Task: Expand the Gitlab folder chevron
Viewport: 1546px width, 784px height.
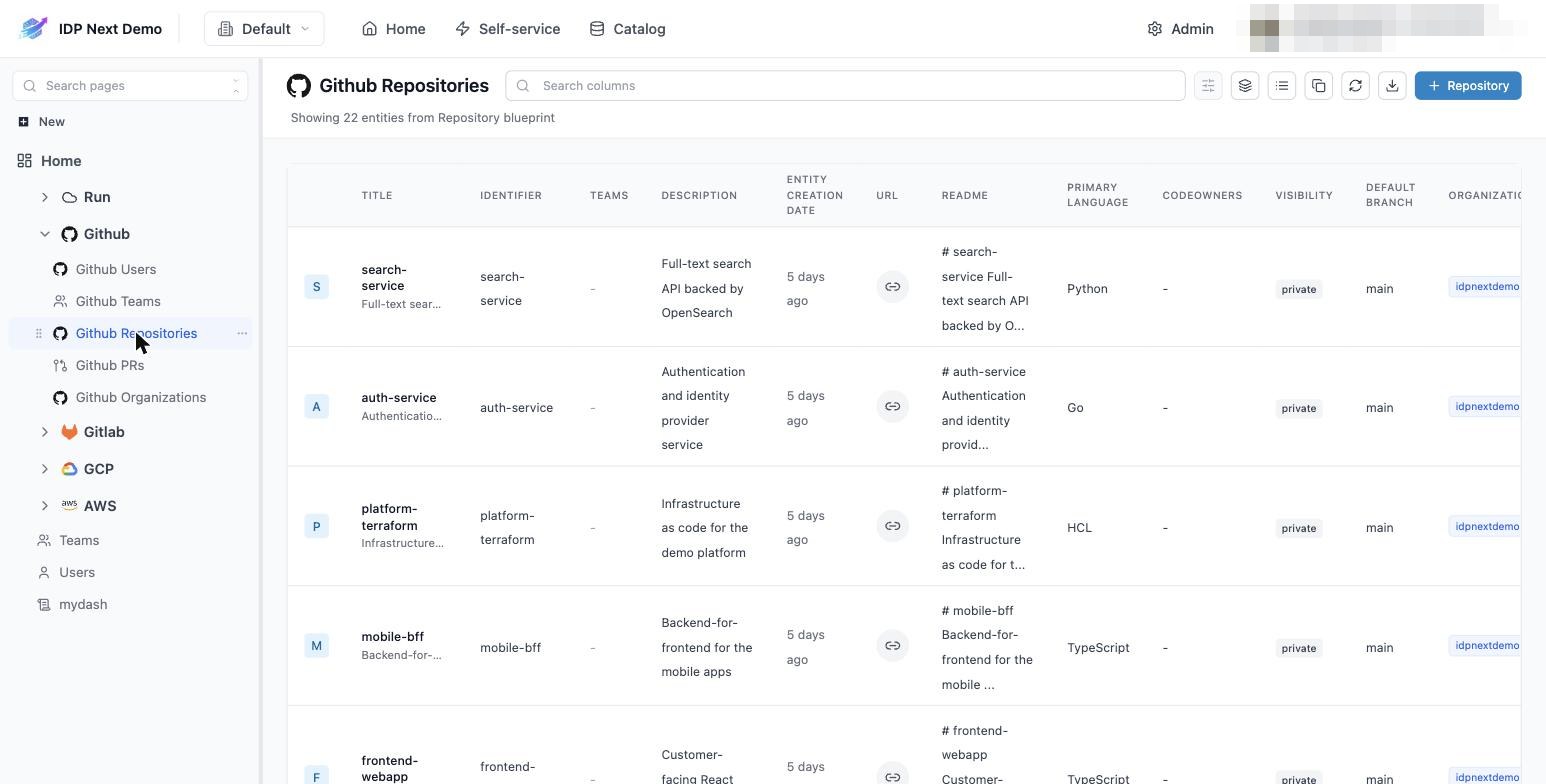Action: [45, 432]
